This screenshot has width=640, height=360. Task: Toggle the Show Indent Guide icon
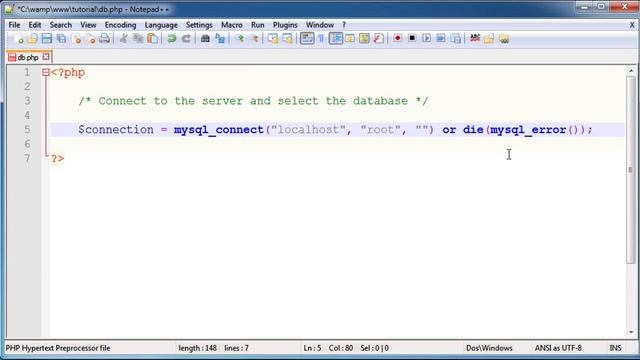click(336, 39)
